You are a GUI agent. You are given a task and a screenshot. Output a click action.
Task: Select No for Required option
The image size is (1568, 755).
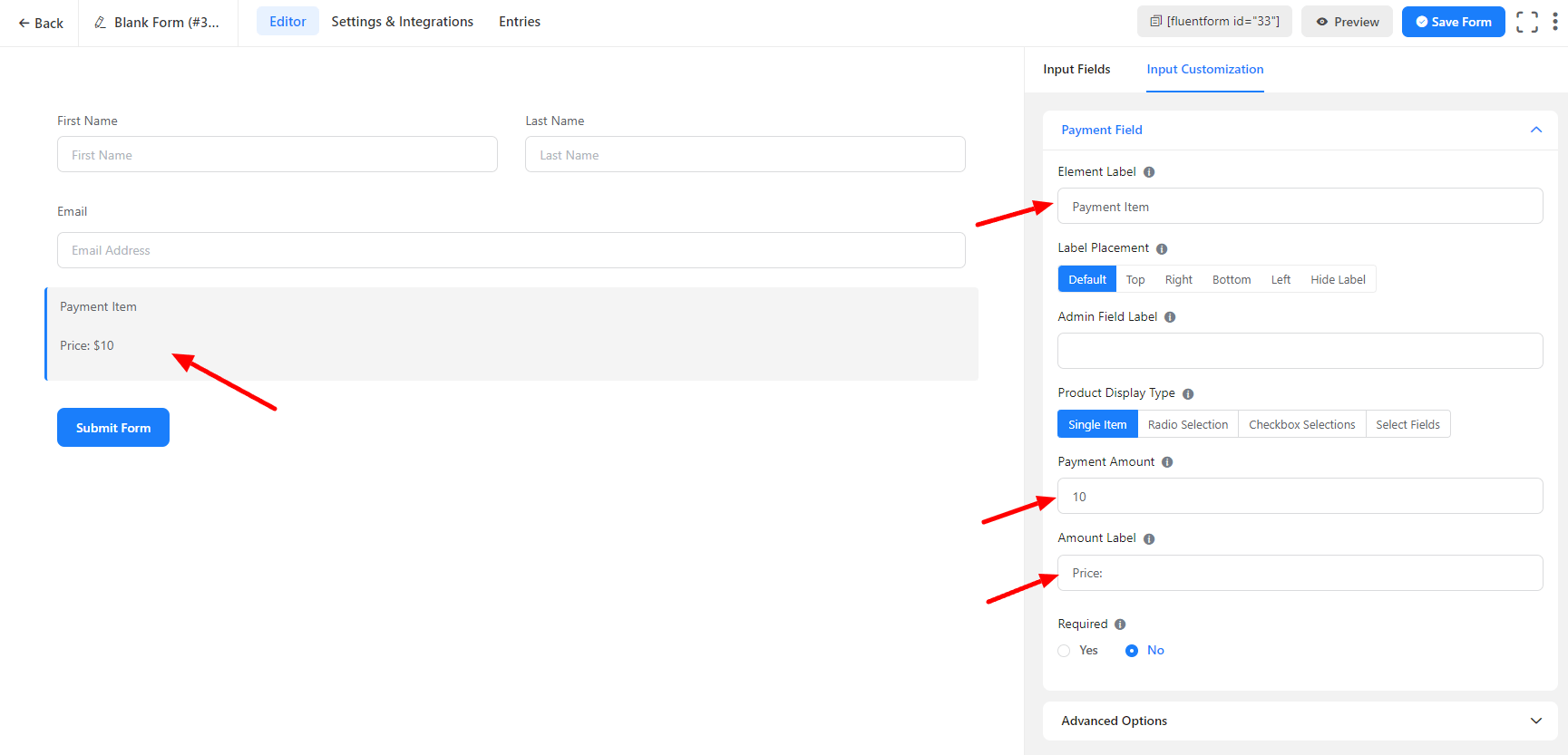tap(1132, 651)
